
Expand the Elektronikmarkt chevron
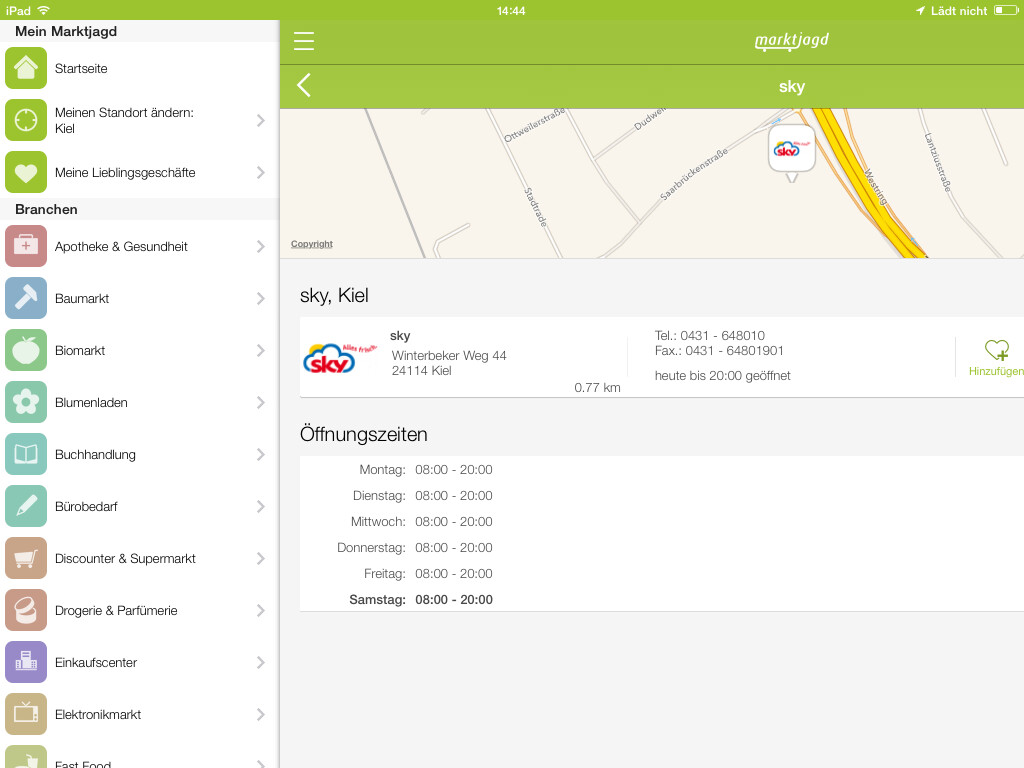click(261, 714)
